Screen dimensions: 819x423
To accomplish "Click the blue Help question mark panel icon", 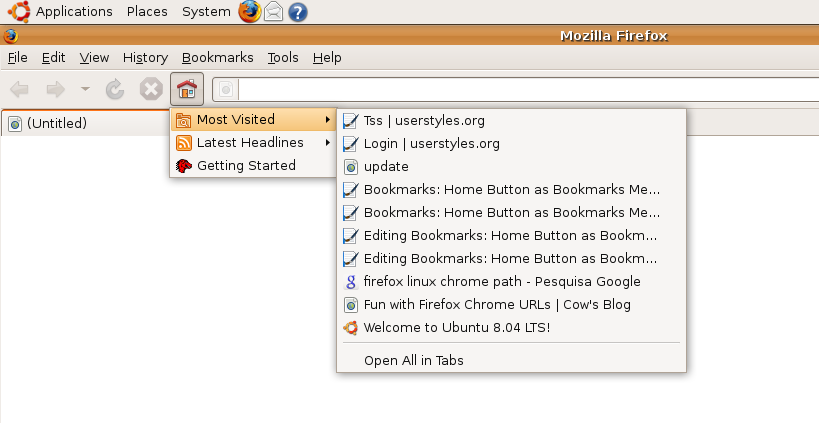I will point(298,12).
